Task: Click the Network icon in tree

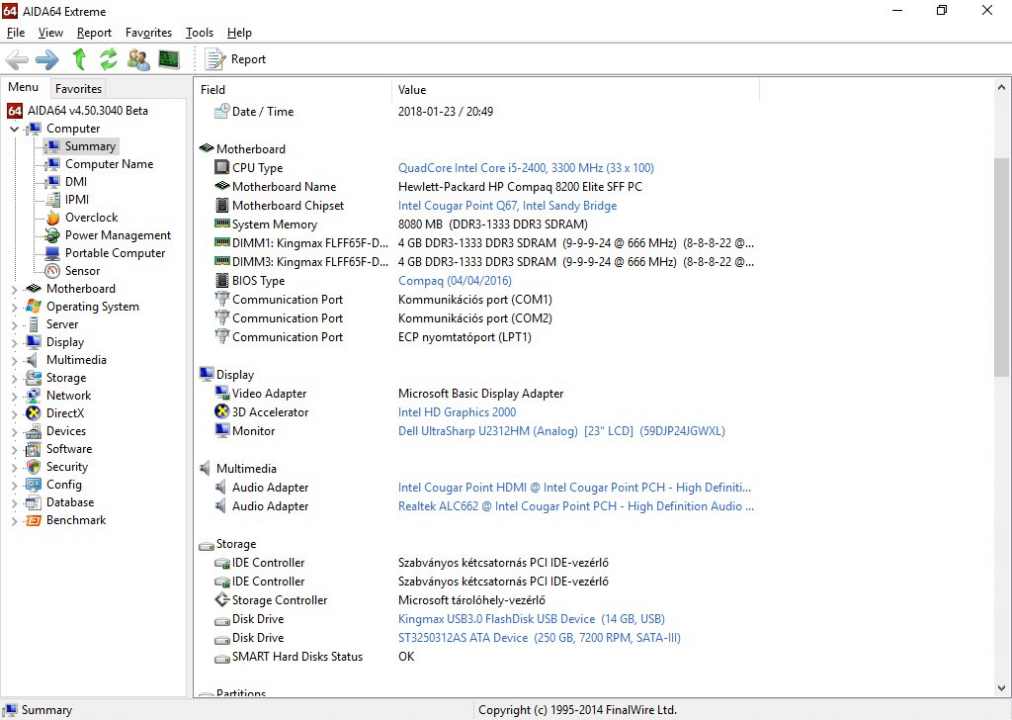Action: click(33, 395)
